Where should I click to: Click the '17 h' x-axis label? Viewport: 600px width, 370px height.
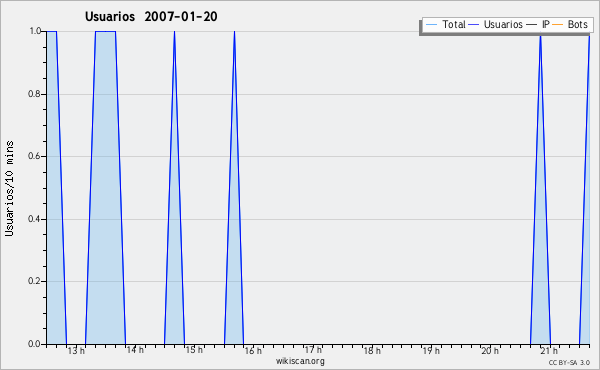pos(313,350)
